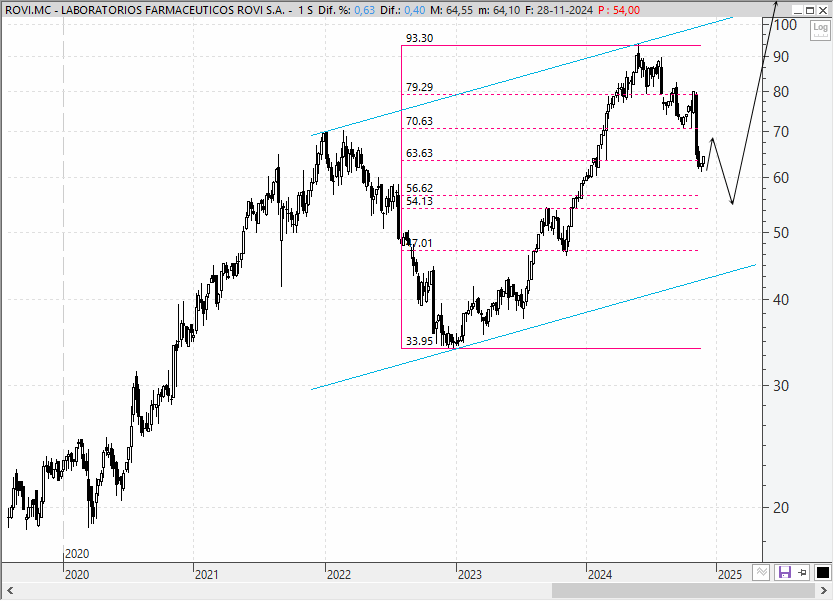Click the '2022' label on the time axis

pos(339,574)
